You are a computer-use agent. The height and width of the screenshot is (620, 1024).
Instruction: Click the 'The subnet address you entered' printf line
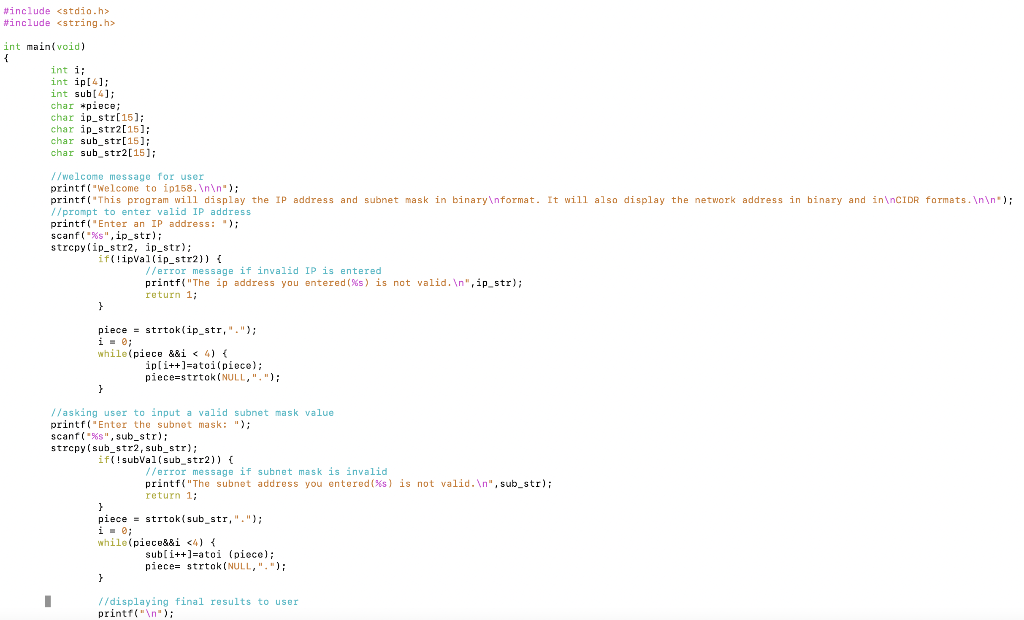pyautogui.click(x=349, y=483)
